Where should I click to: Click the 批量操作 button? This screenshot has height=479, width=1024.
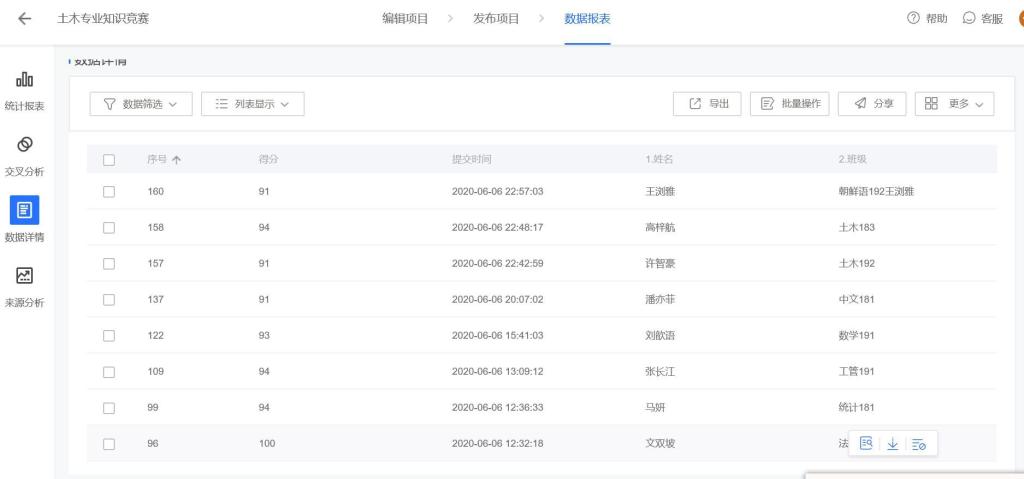point(789,103)
